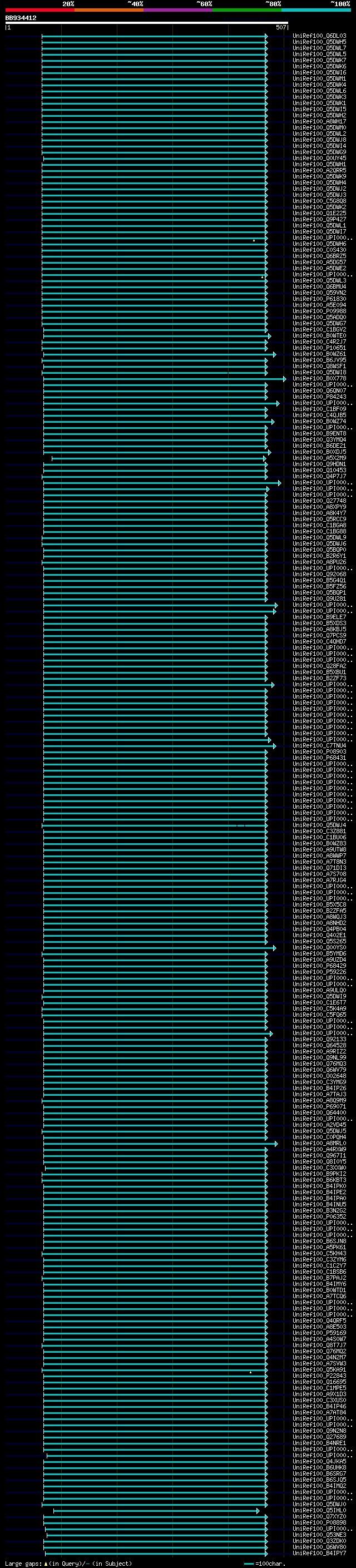
Task: Click the red 20% legend color bar
Action: click(x=39, y=10)
